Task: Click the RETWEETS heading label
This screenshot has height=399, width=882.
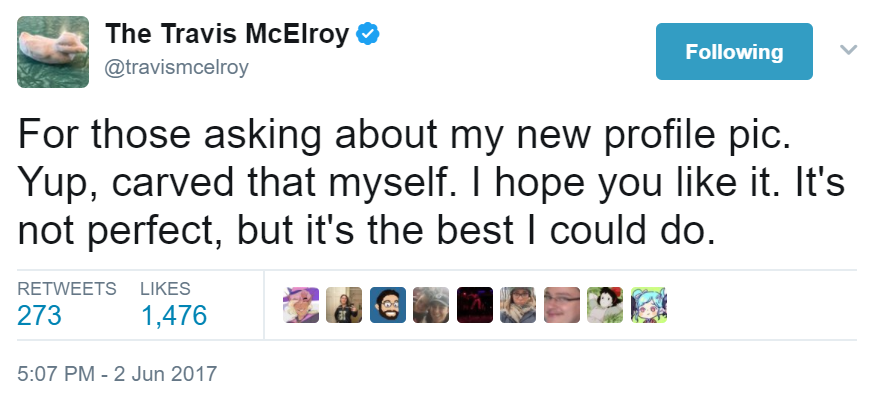Action: (67, 288)
